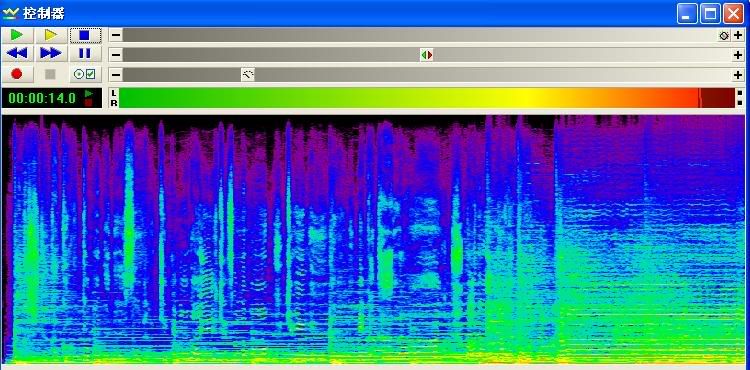The width and height of the screenshot is (750, 370).
Task: Increase playback speed with the bottom plus
Action: [738, 75]
